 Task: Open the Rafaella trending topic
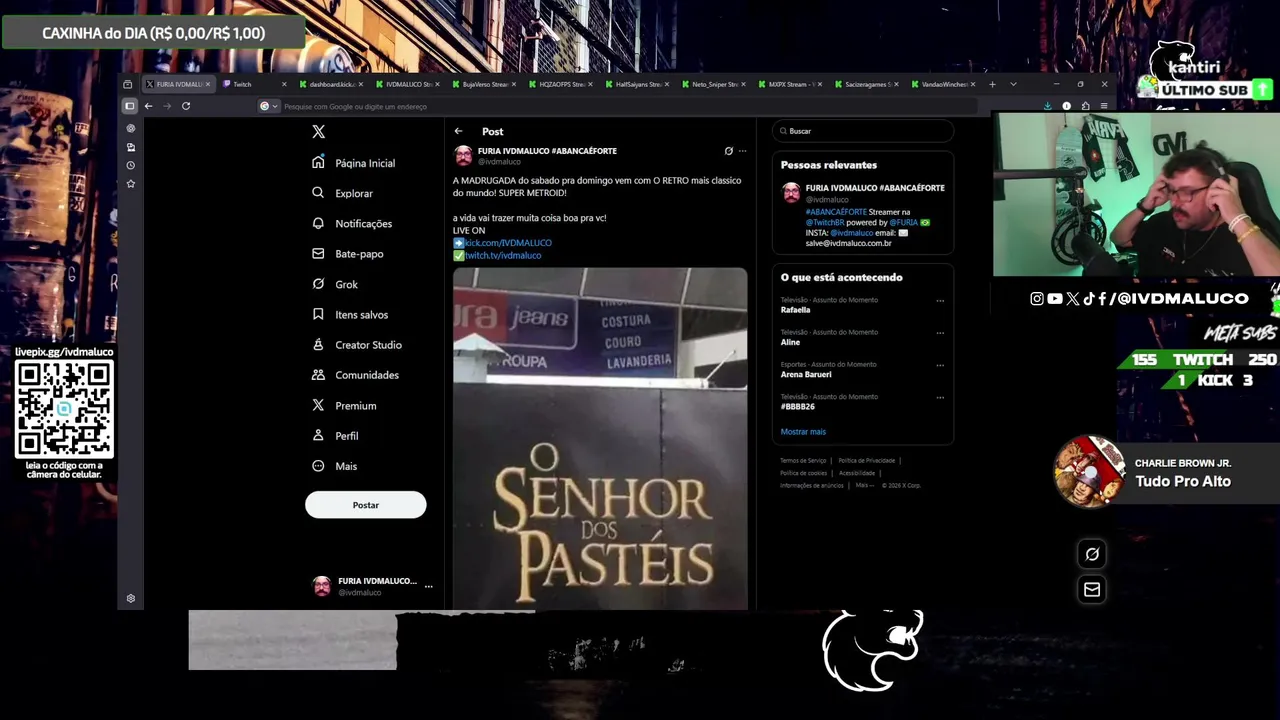(796, 310)
